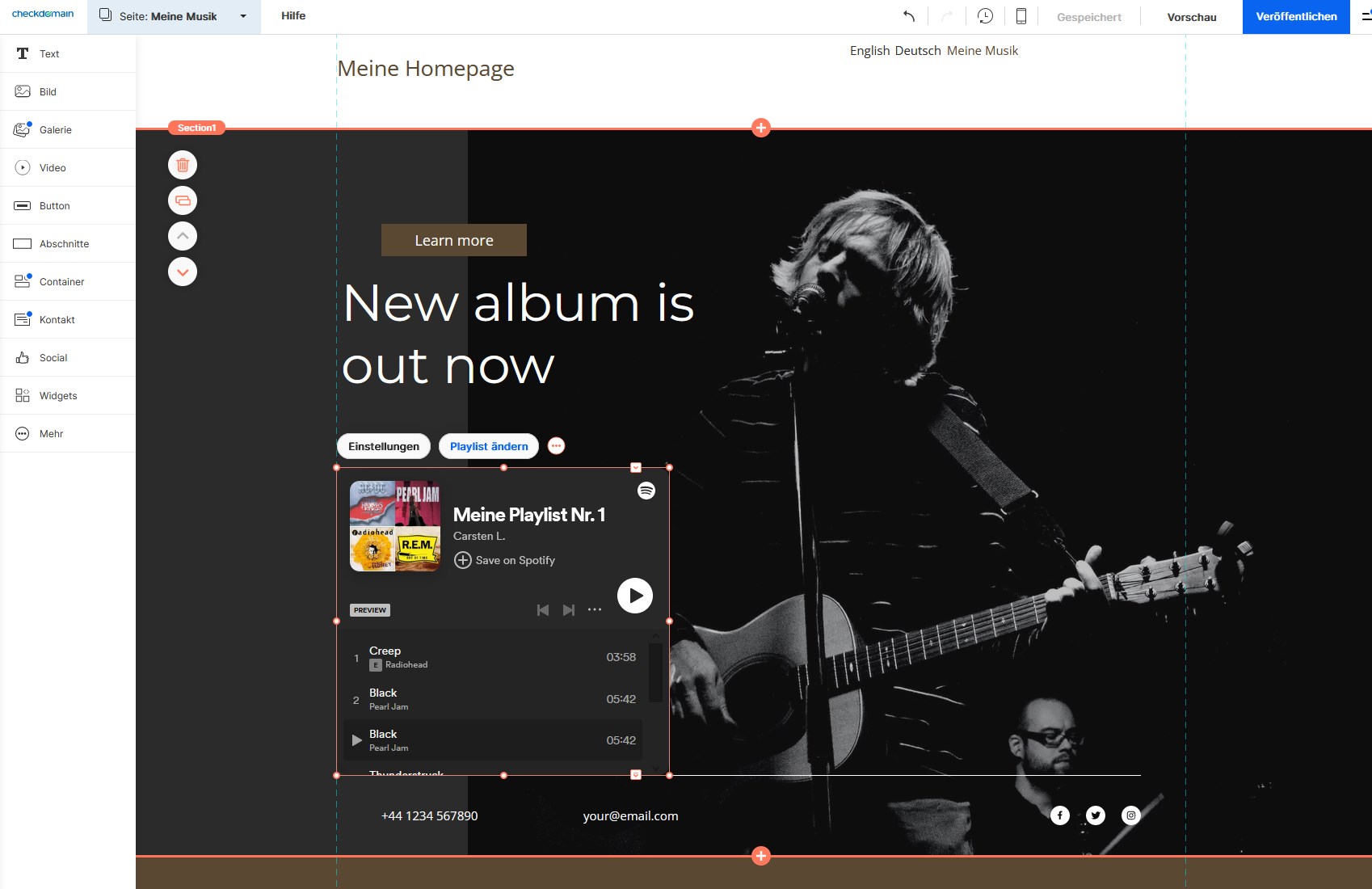Switch to mobile preview mode

point(1021,15)
